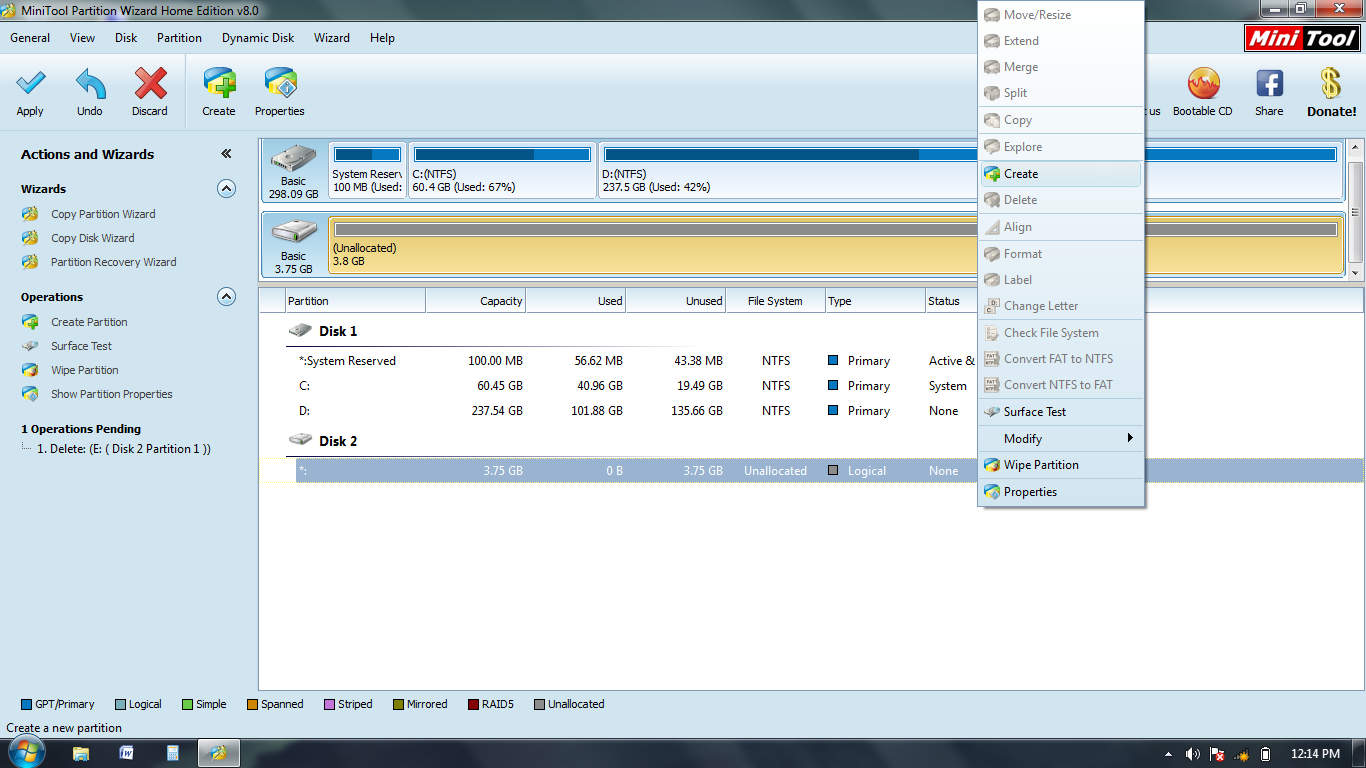Open Windows Explorer from the taskbar

tap(81, 753)
